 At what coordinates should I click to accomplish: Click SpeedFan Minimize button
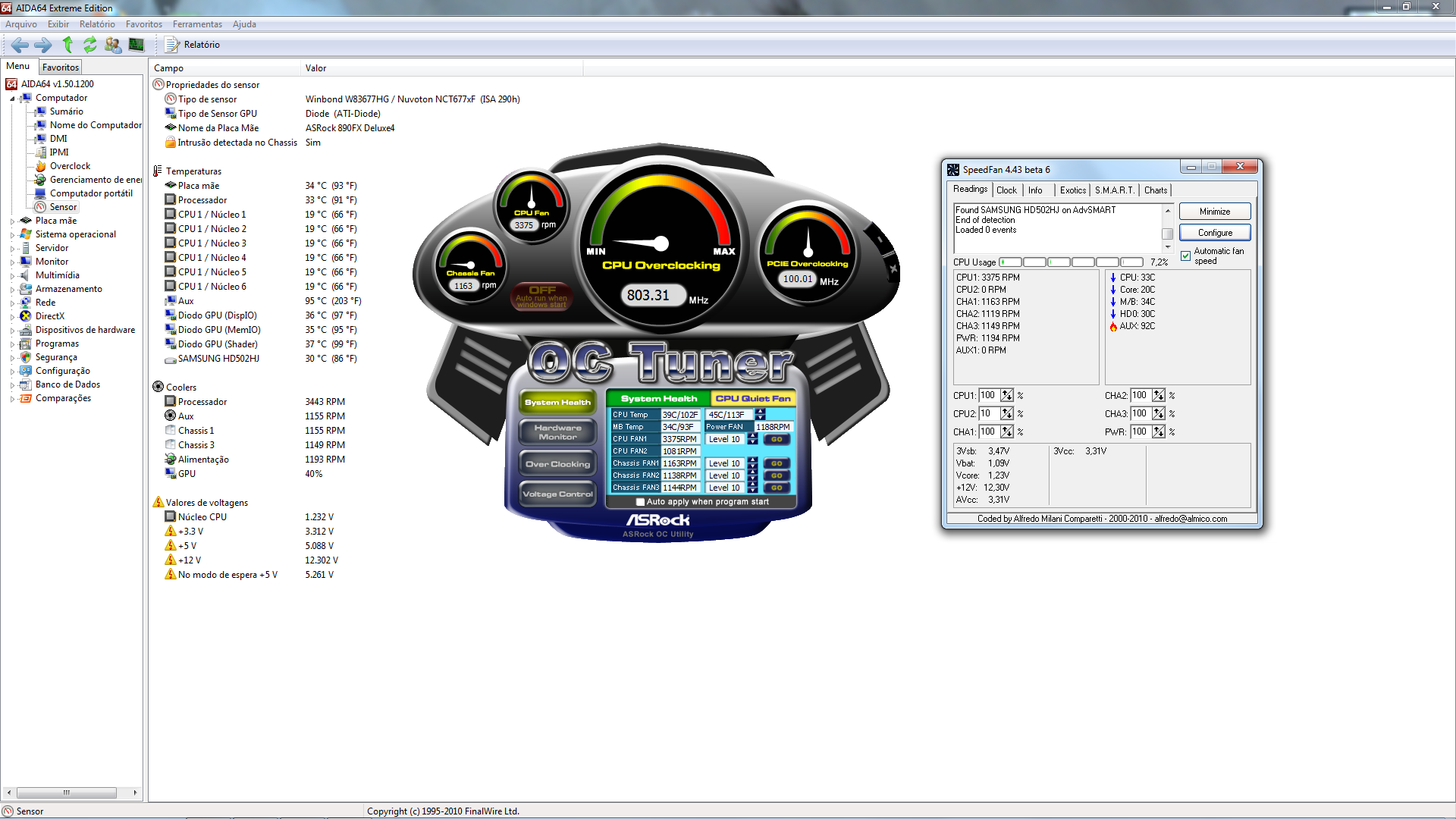pos(1215,212)
